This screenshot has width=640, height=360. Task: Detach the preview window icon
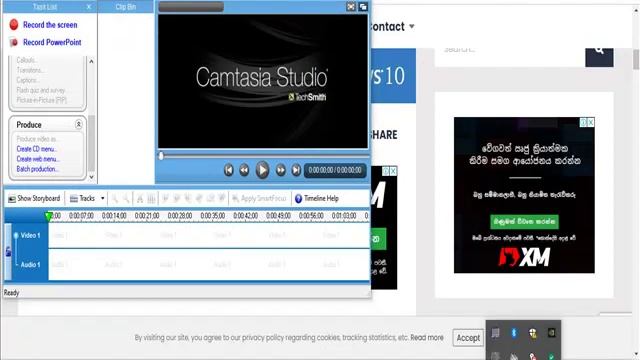[x=362, y=7]
